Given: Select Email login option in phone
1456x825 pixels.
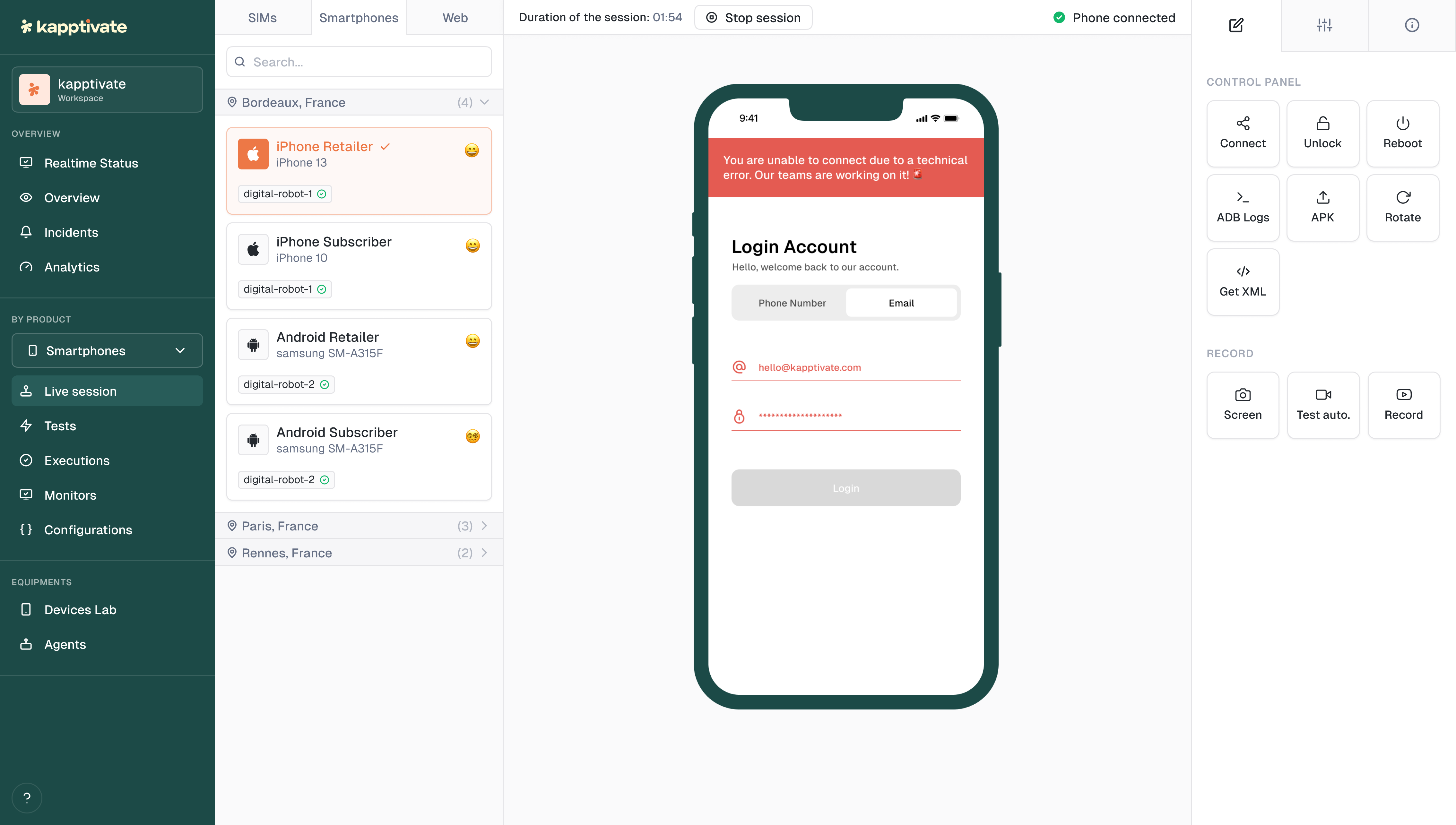Looking at the screenshot, I should point(901,303).
